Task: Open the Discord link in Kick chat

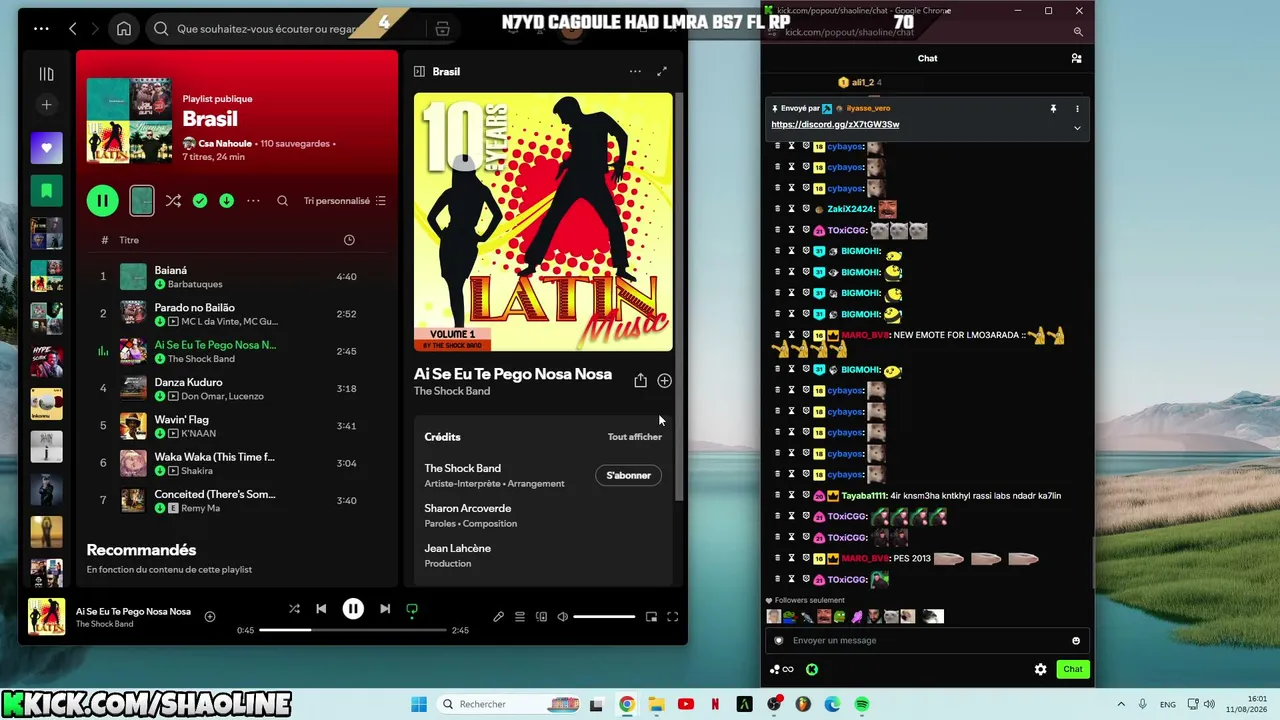Action: [835, 124]
